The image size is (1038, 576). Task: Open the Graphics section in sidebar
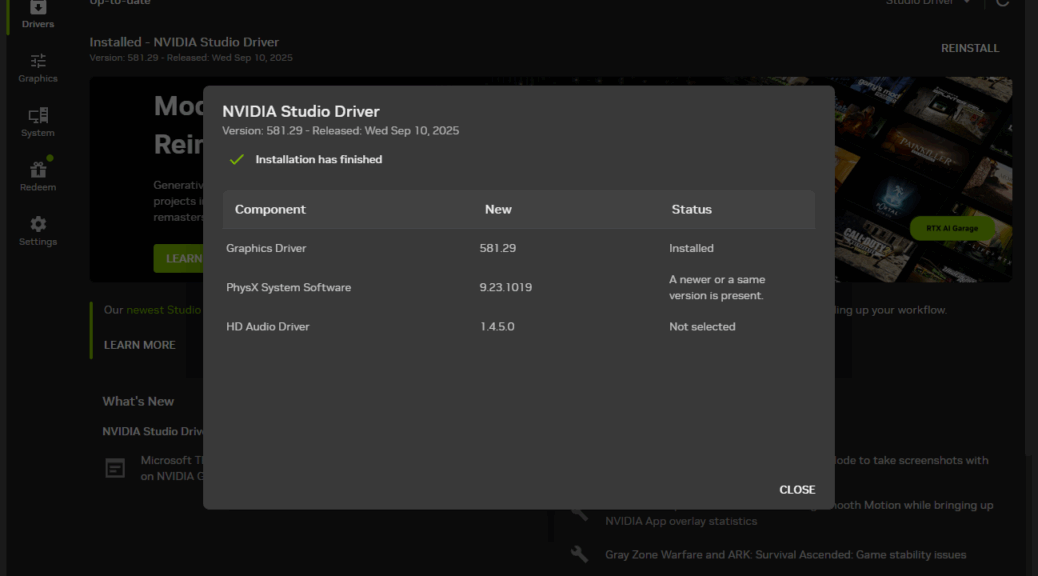38,68
